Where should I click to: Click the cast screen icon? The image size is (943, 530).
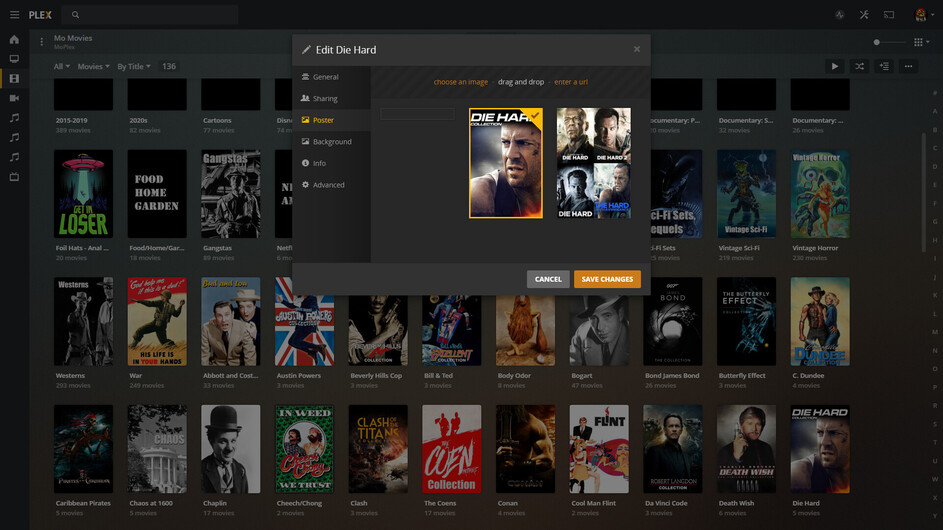point(889,14)
